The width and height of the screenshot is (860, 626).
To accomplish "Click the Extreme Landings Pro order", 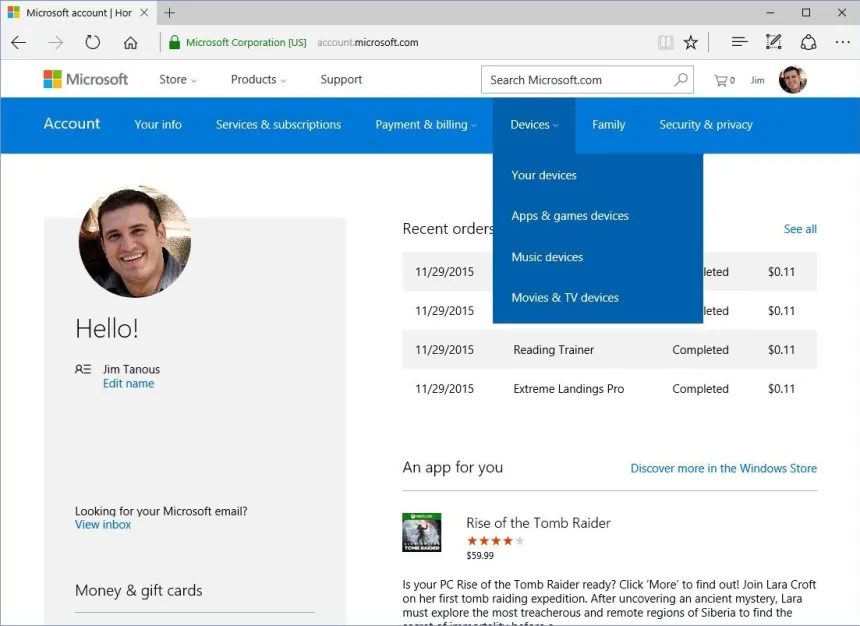I will (x=569, y=388).
